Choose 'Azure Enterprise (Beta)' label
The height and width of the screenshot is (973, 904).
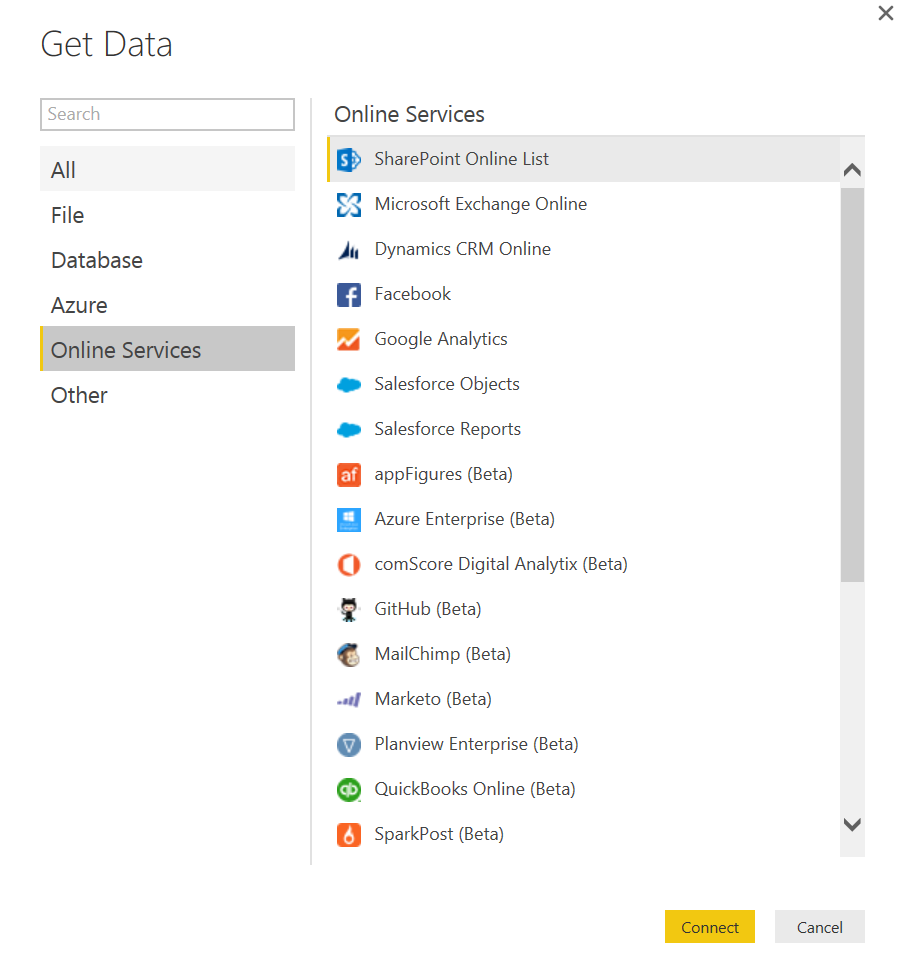click(465, 519)
